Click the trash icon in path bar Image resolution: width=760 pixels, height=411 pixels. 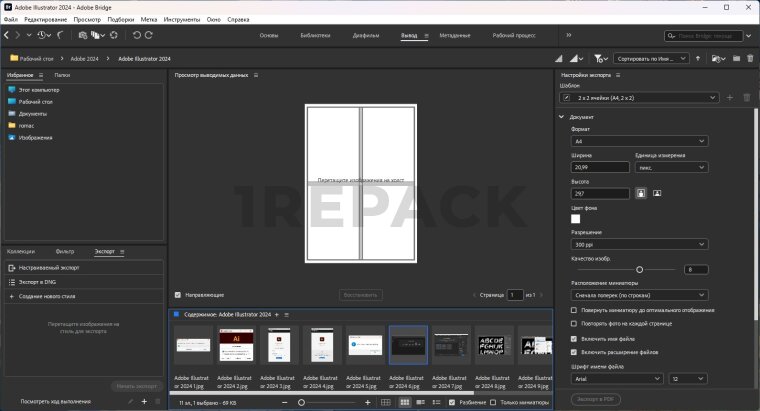749,59
